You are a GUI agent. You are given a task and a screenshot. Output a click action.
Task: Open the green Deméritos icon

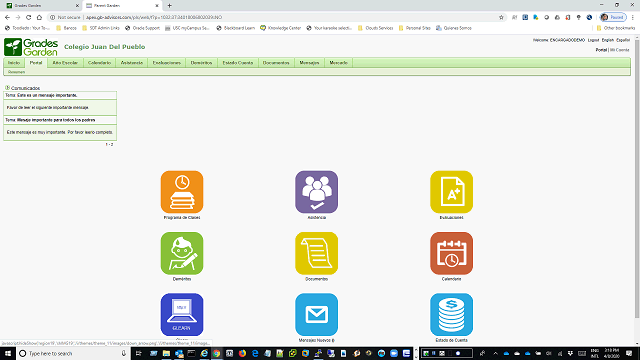[182, 253]
